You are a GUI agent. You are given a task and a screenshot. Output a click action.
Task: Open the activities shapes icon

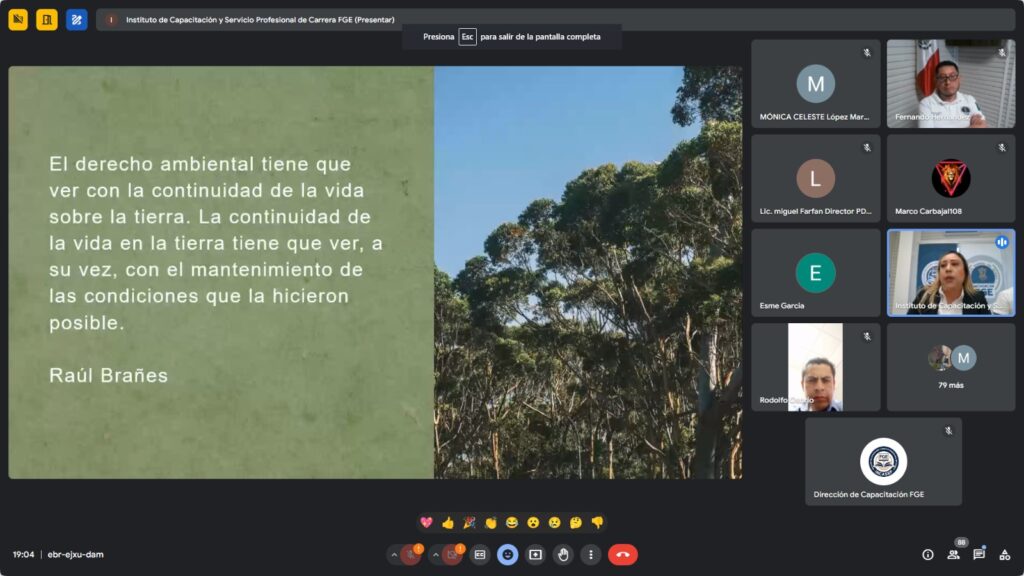pyautogui.click(x=1005, y=554)
